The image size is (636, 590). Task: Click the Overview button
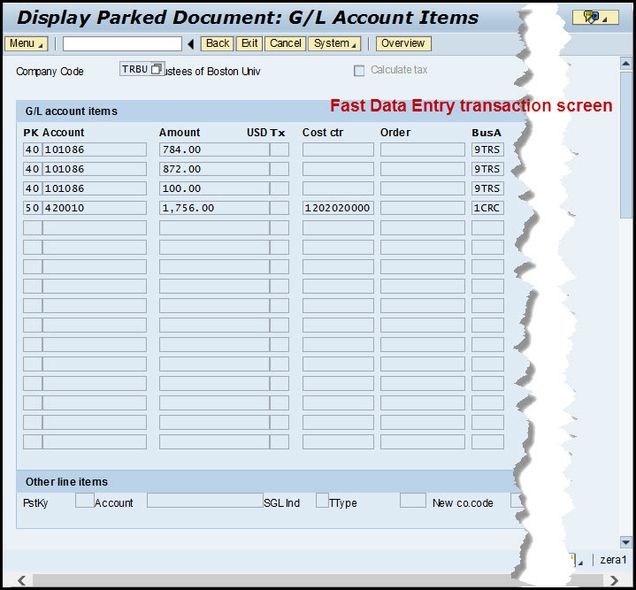coord(403,43)
